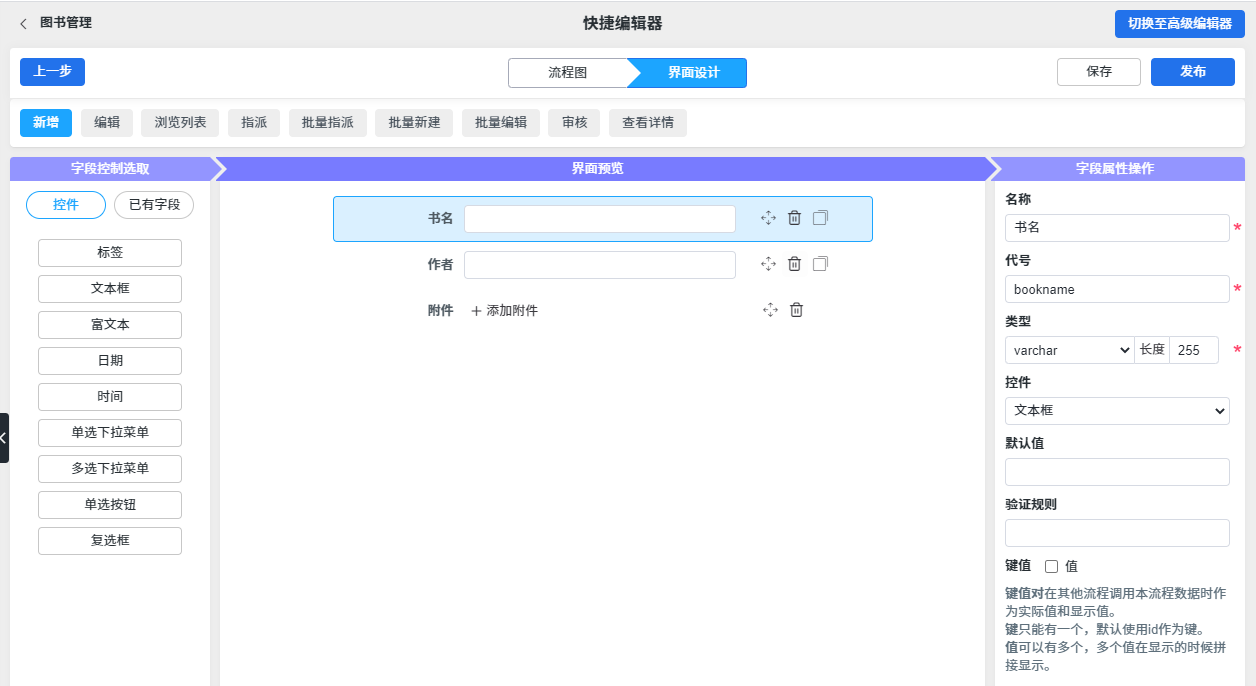The image size is (1256, 686).
Task: Delete the 附件 field with trash icon
Action: [x=796, y=310]
